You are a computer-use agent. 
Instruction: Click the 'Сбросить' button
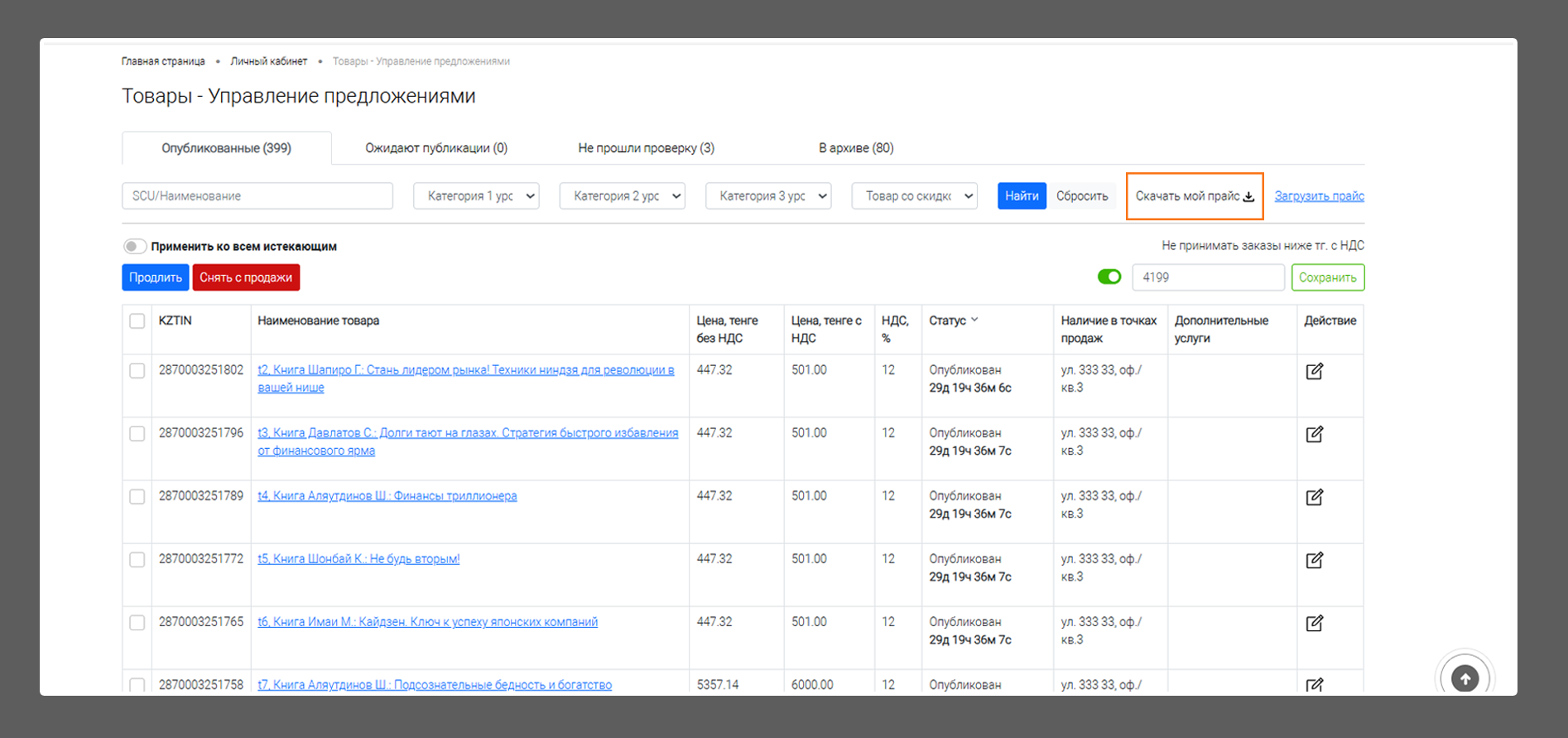1082,196
